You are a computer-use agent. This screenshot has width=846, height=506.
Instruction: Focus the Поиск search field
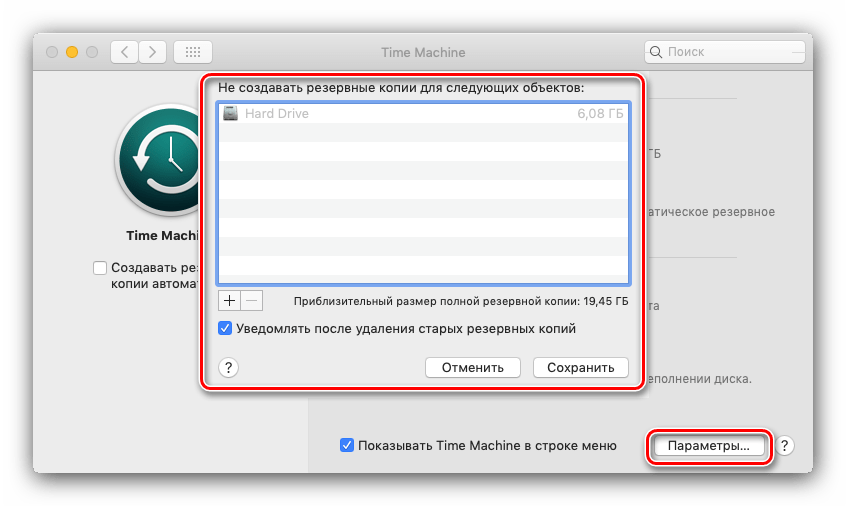(730, 52)
